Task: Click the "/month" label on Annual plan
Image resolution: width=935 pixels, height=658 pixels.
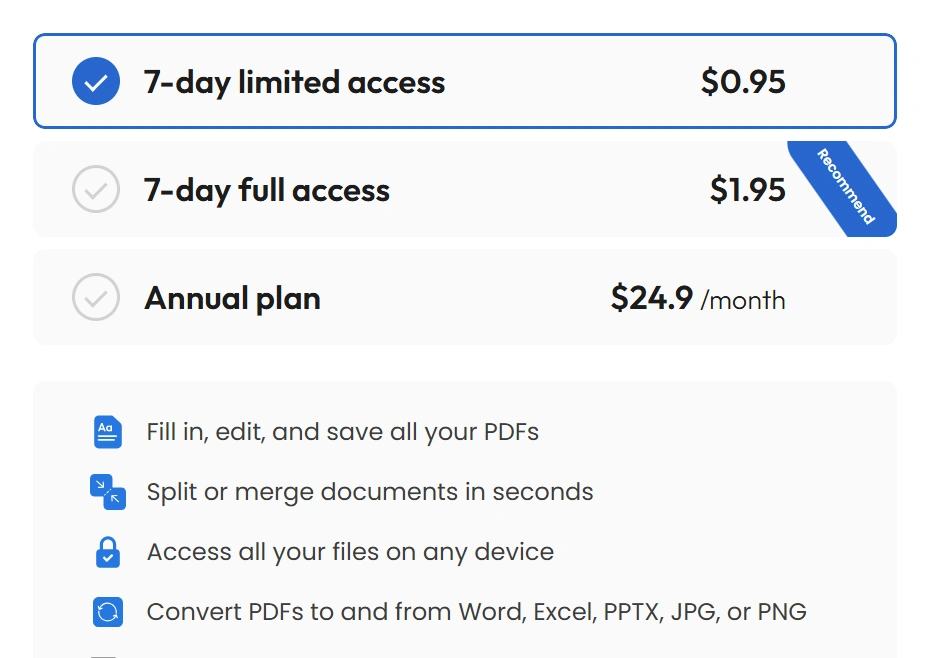Action: click(x=743, y=300)
